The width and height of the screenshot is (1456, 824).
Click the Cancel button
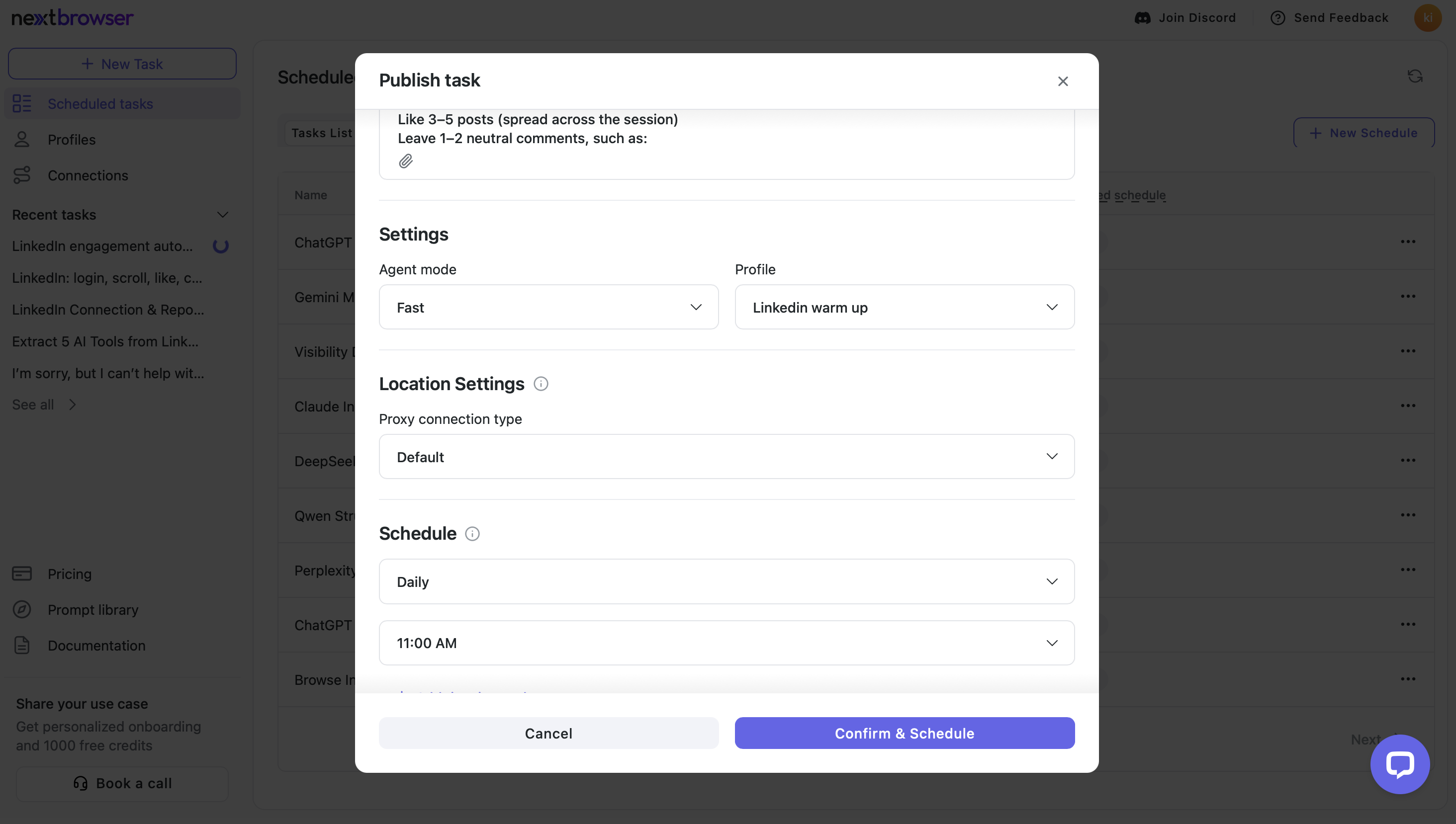tap(548, 734)
